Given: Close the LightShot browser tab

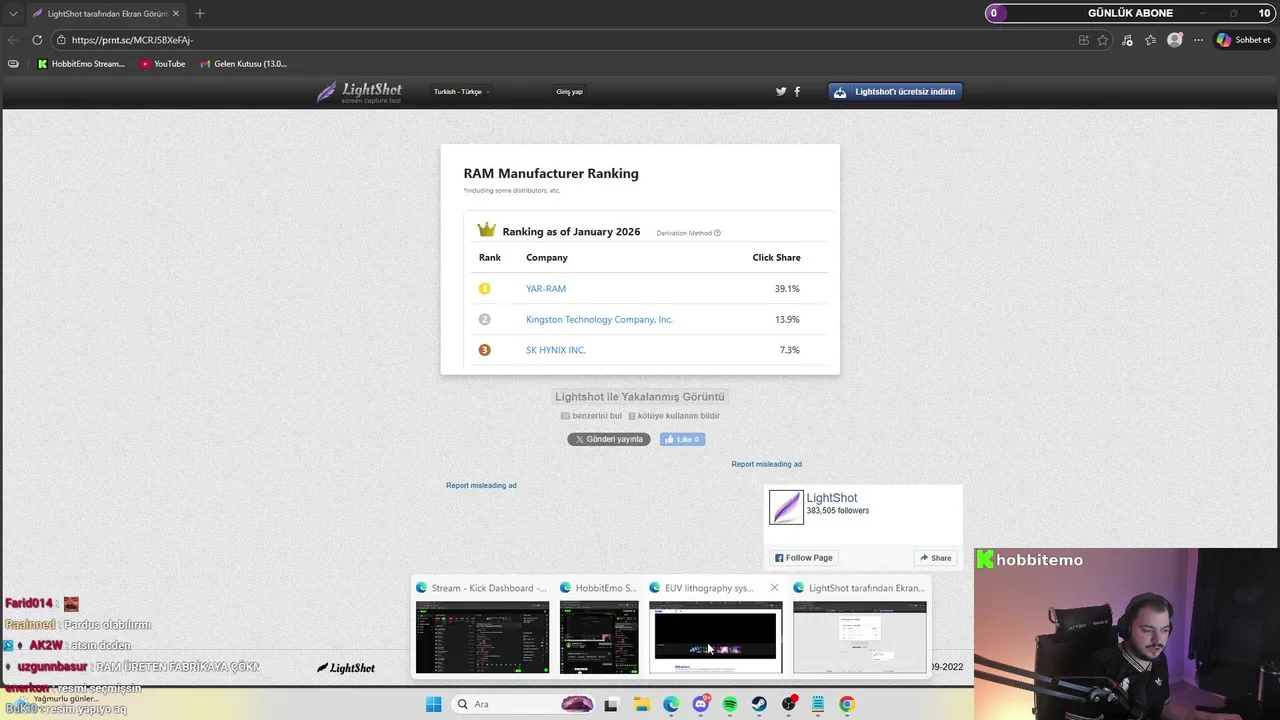Looking at the screenshot, I should (176, 14).
